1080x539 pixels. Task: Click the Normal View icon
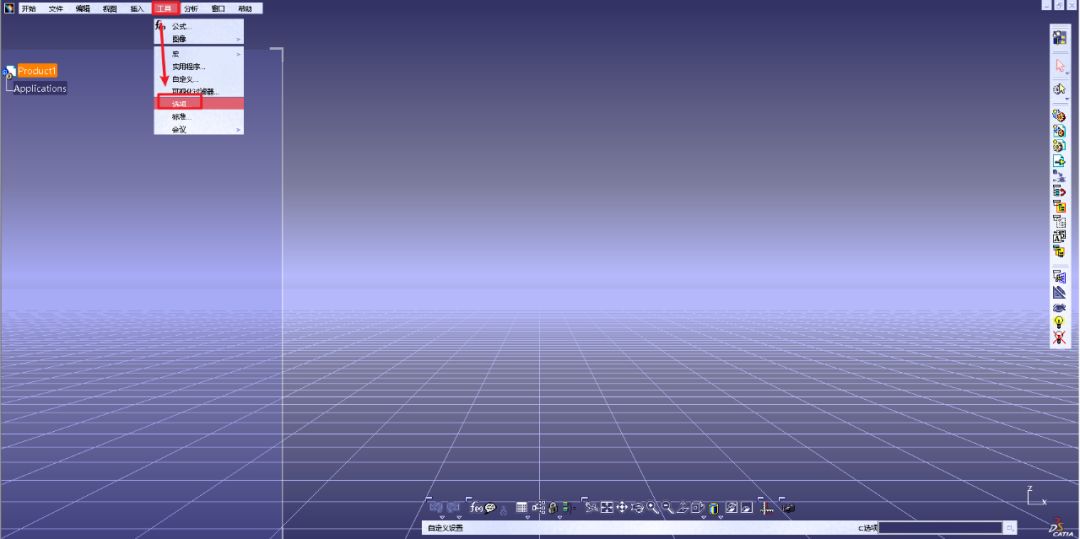pyautogui.click(x=682, y=507)
